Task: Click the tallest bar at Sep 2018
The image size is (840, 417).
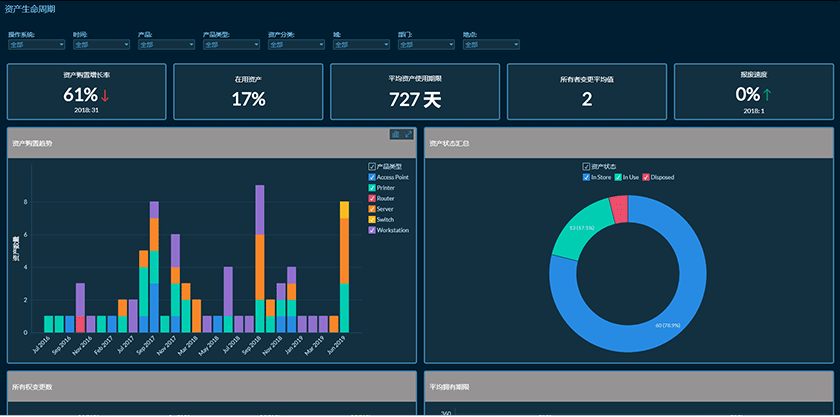Action: (x=260, y=259)
